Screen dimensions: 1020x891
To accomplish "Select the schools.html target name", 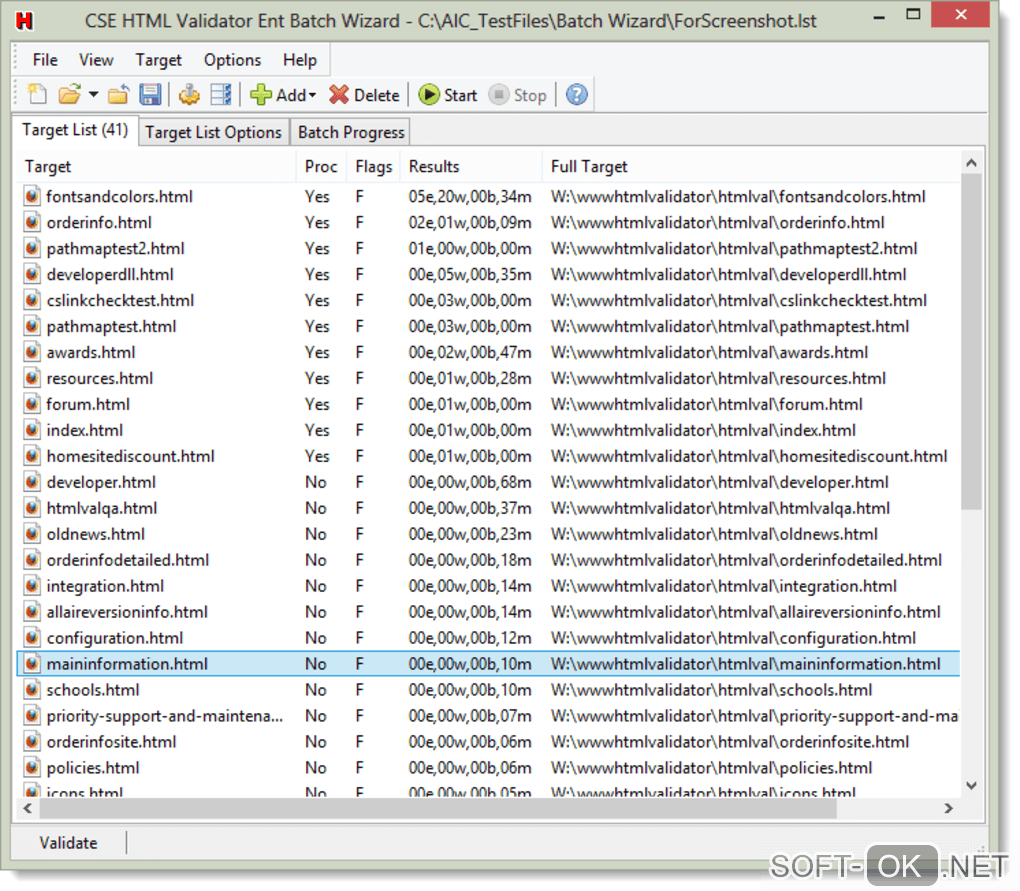I will tap(92, 690).
